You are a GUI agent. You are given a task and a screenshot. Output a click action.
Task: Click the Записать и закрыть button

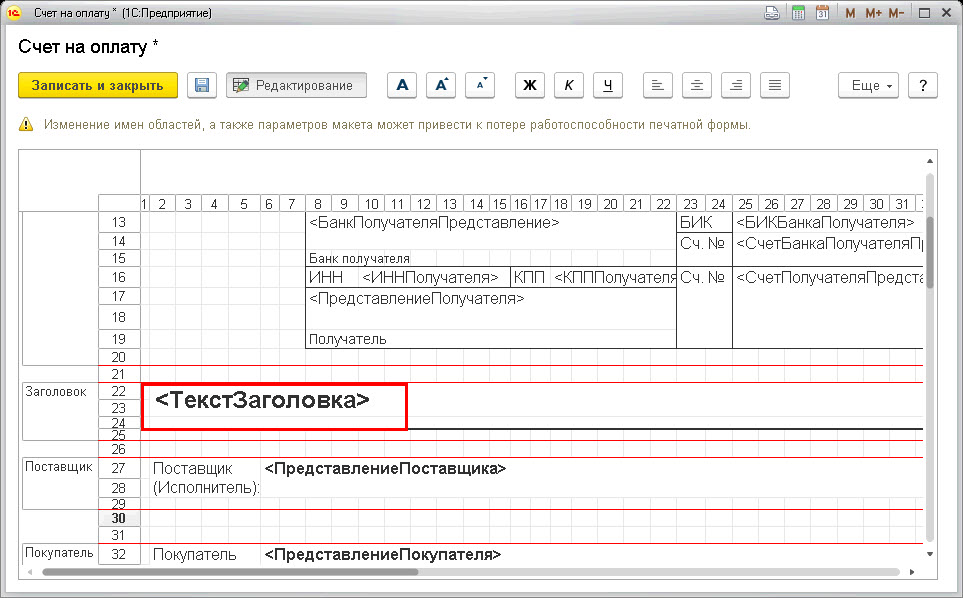pyautogui.click(x=98, y=85)
